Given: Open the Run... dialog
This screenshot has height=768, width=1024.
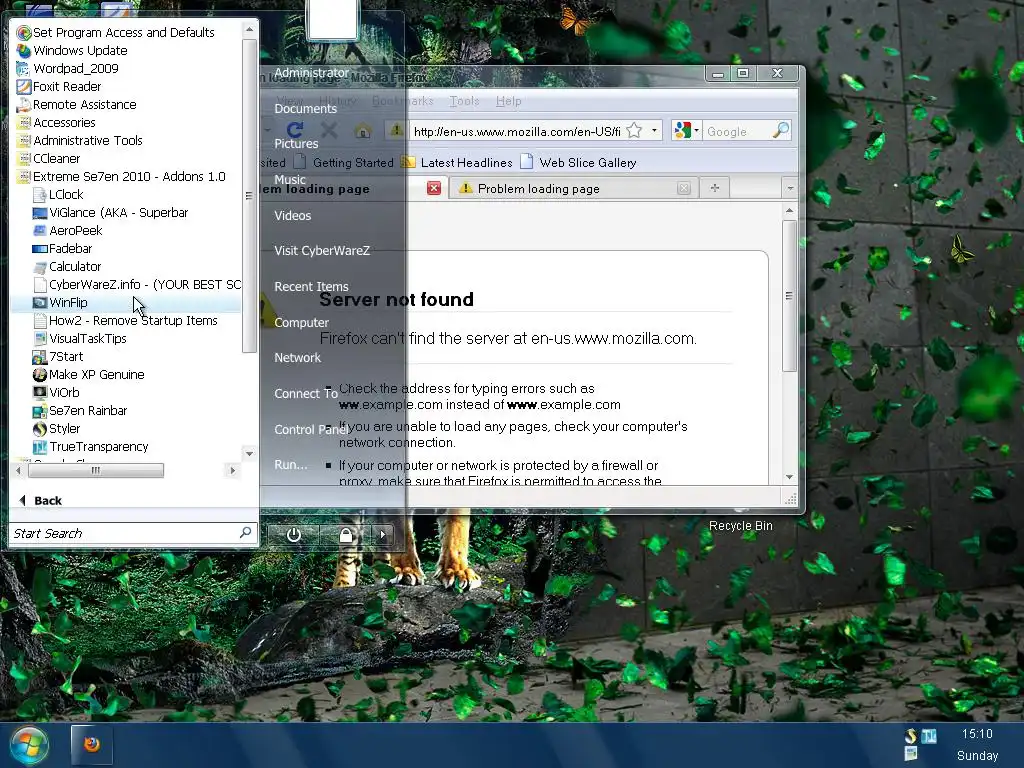Looking at the screenshot, I should pos(291,465).
